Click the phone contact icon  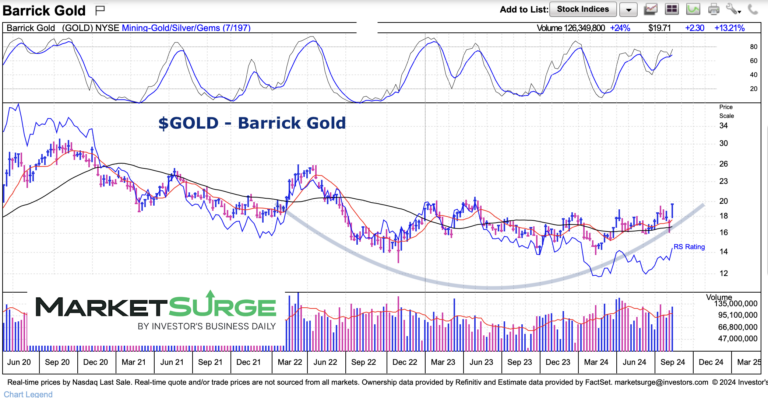coord(753,9)
